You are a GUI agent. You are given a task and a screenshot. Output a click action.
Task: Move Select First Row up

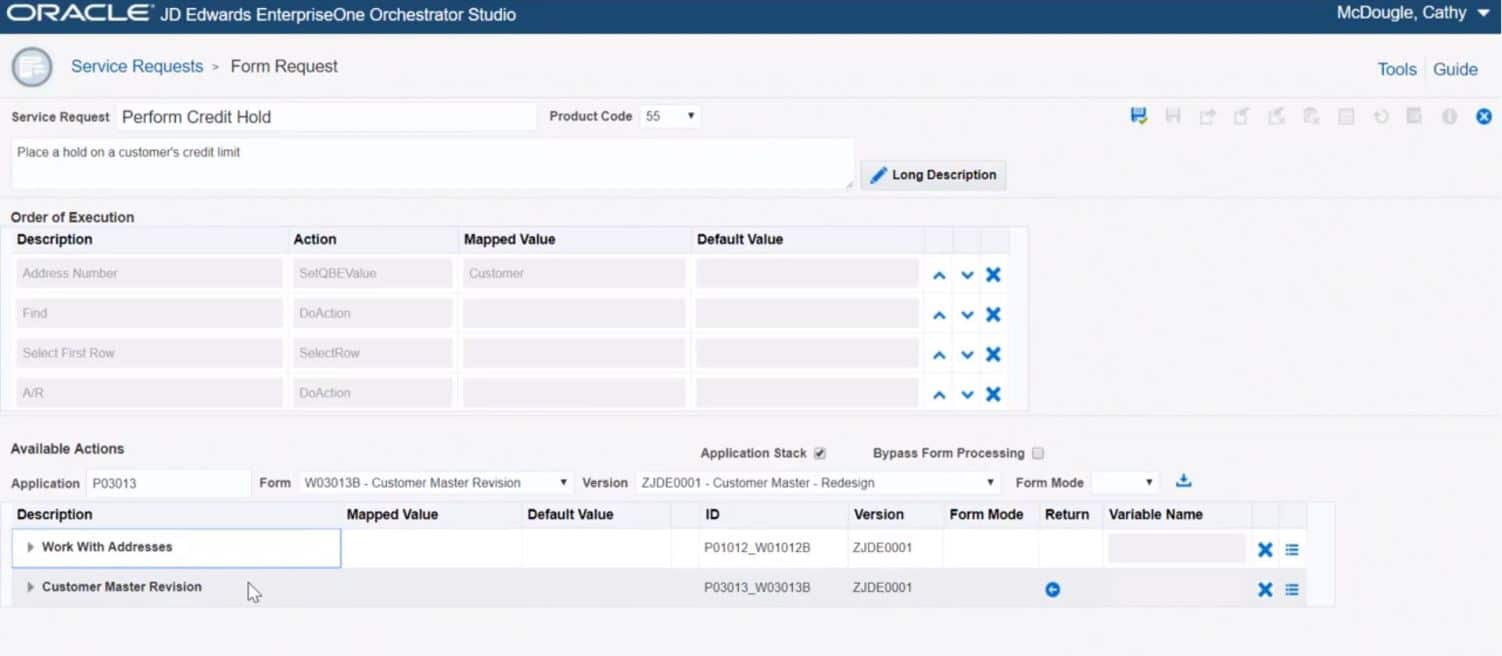click(939, 354)
